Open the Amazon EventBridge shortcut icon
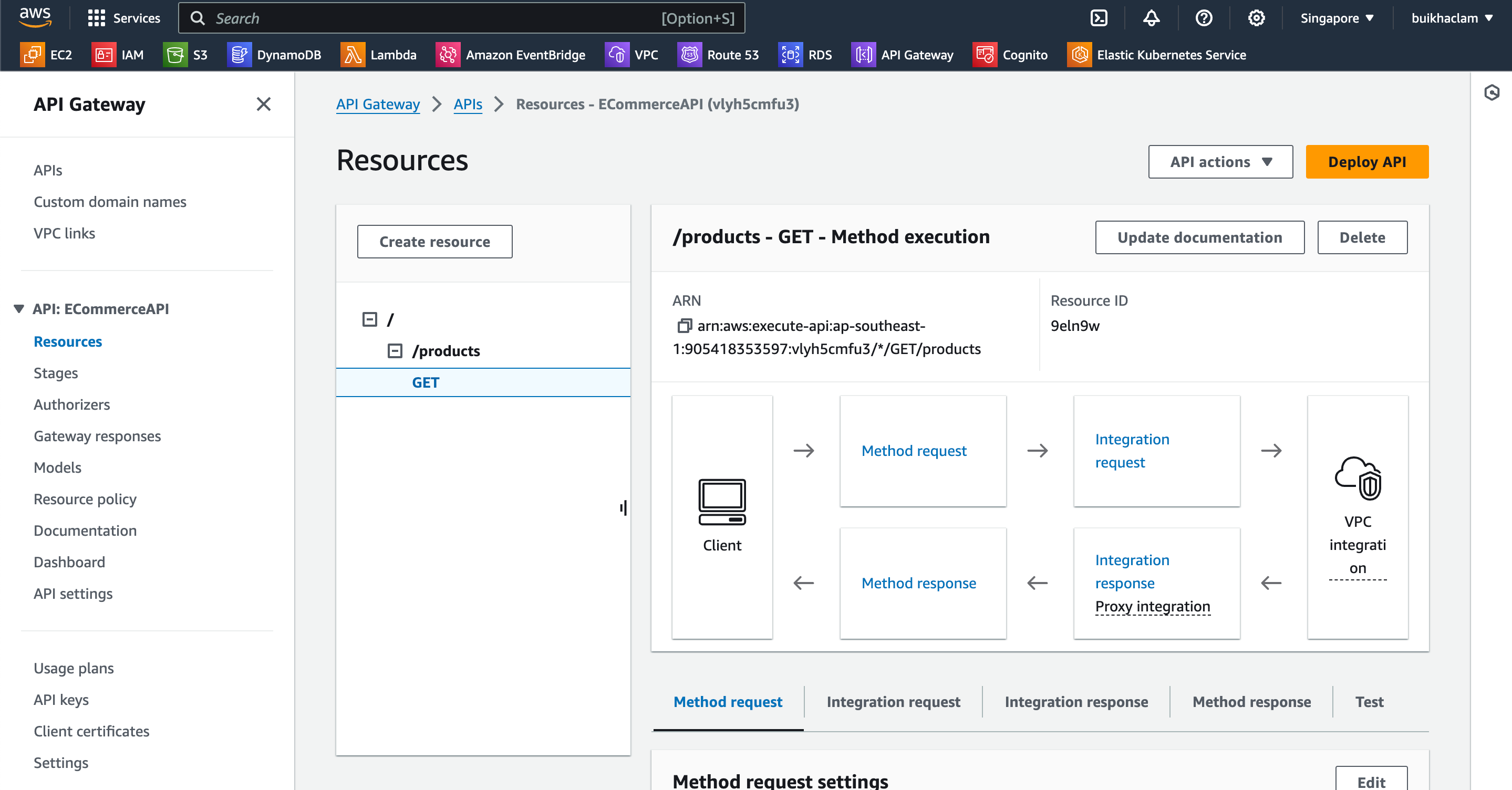1512x790 pixels. click(448, 55)
